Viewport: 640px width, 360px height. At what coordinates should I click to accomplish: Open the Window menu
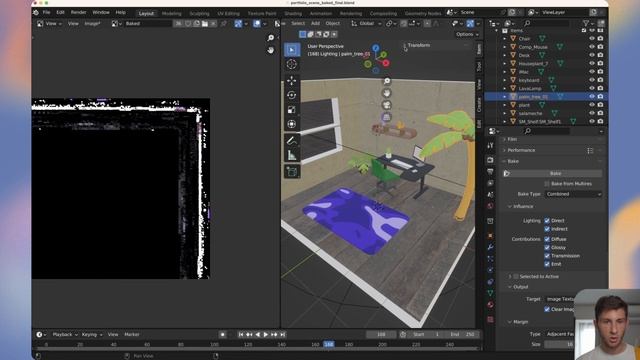[101, 13]
